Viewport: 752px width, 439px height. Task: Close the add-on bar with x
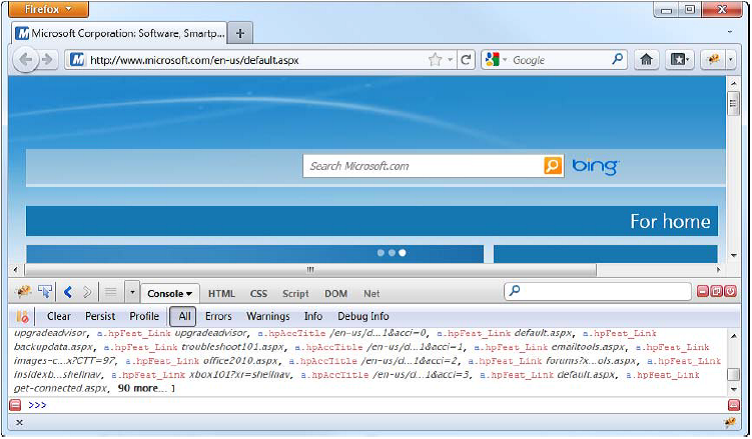[19, 423]
